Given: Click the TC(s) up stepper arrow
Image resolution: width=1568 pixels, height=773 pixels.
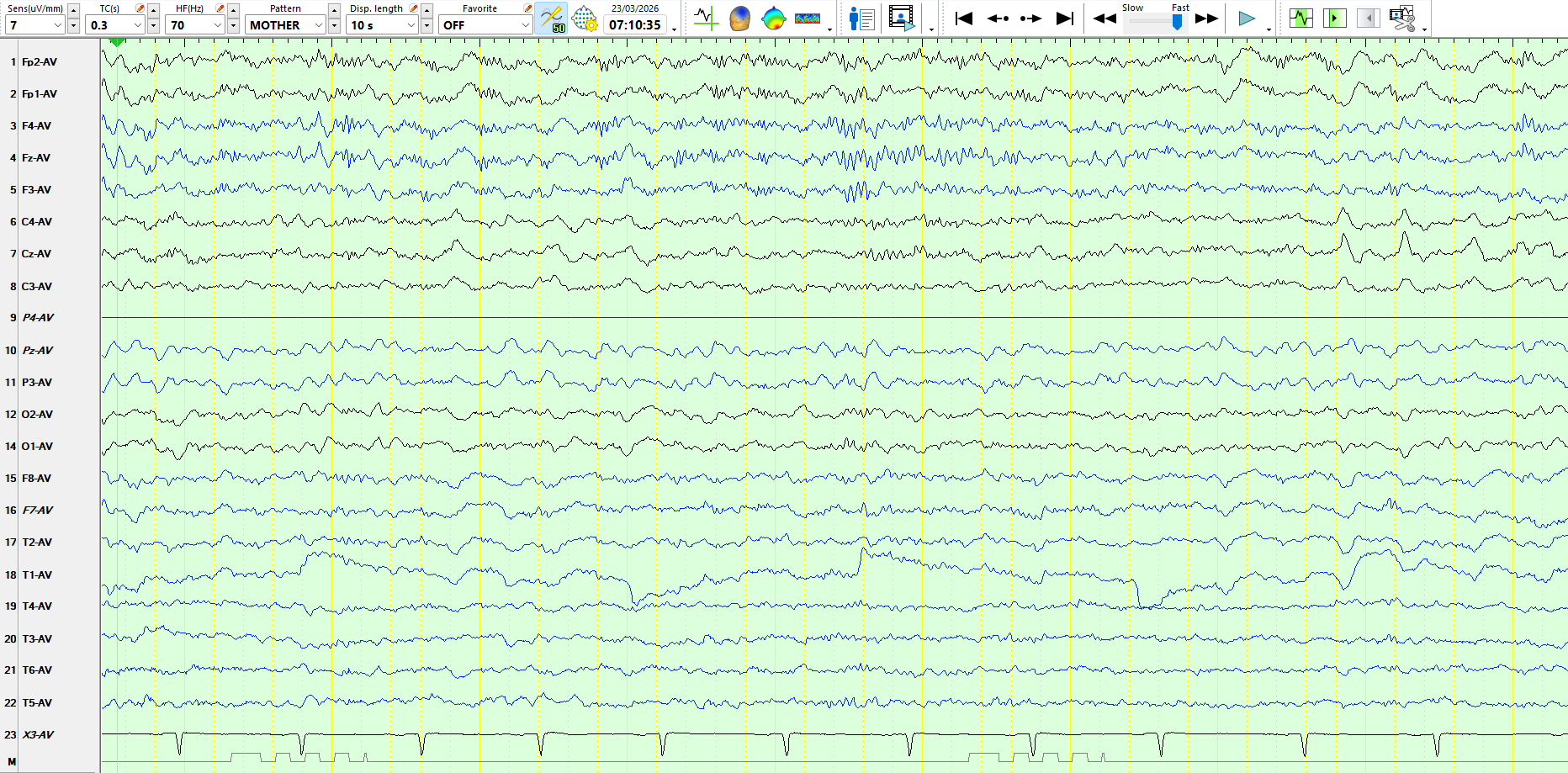Looking at the screenshot, I should (153, 10).
